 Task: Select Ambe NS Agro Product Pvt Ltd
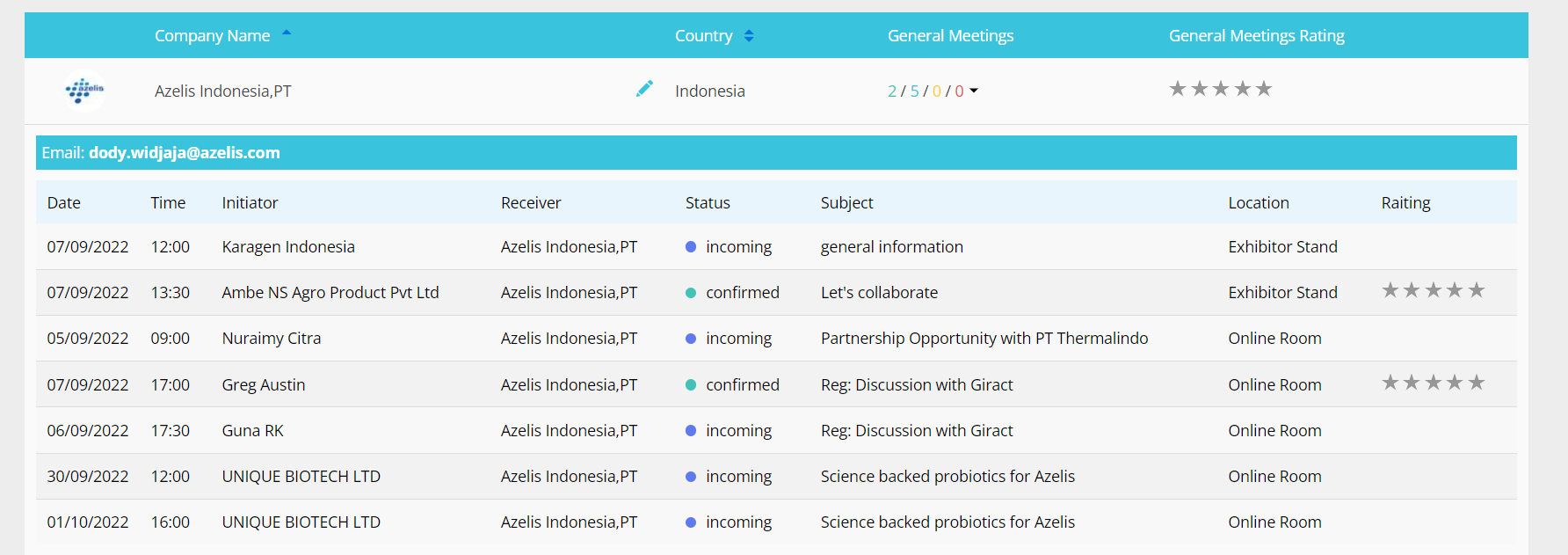point(330,293)
